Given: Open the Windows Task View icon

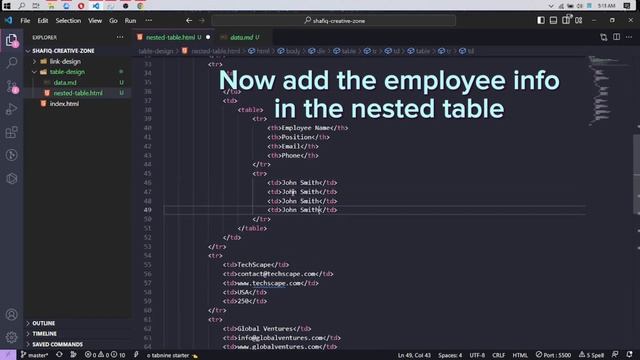Looking at the screenshot, I should (36, 6).
